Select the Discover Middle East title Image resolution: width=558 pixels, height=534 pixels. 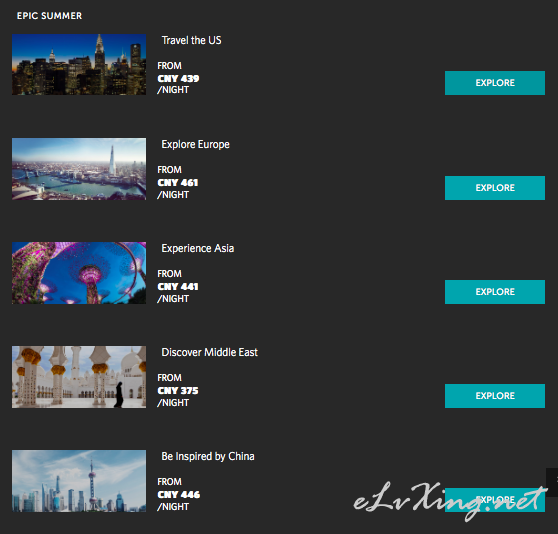209,352
